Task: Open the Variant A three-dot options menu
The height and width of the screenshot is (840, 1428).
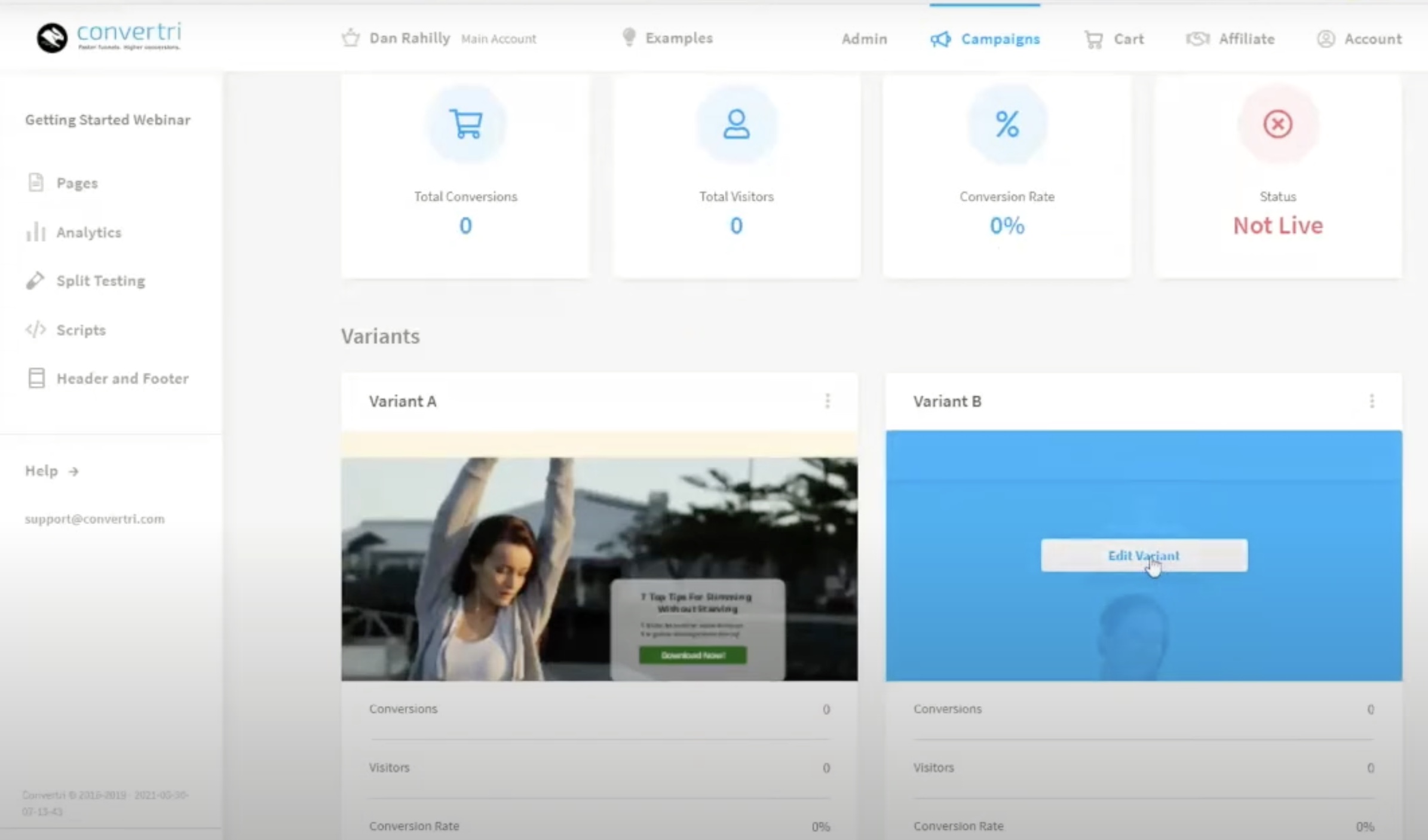Action: pyautogui.click(x=828, y=401)
